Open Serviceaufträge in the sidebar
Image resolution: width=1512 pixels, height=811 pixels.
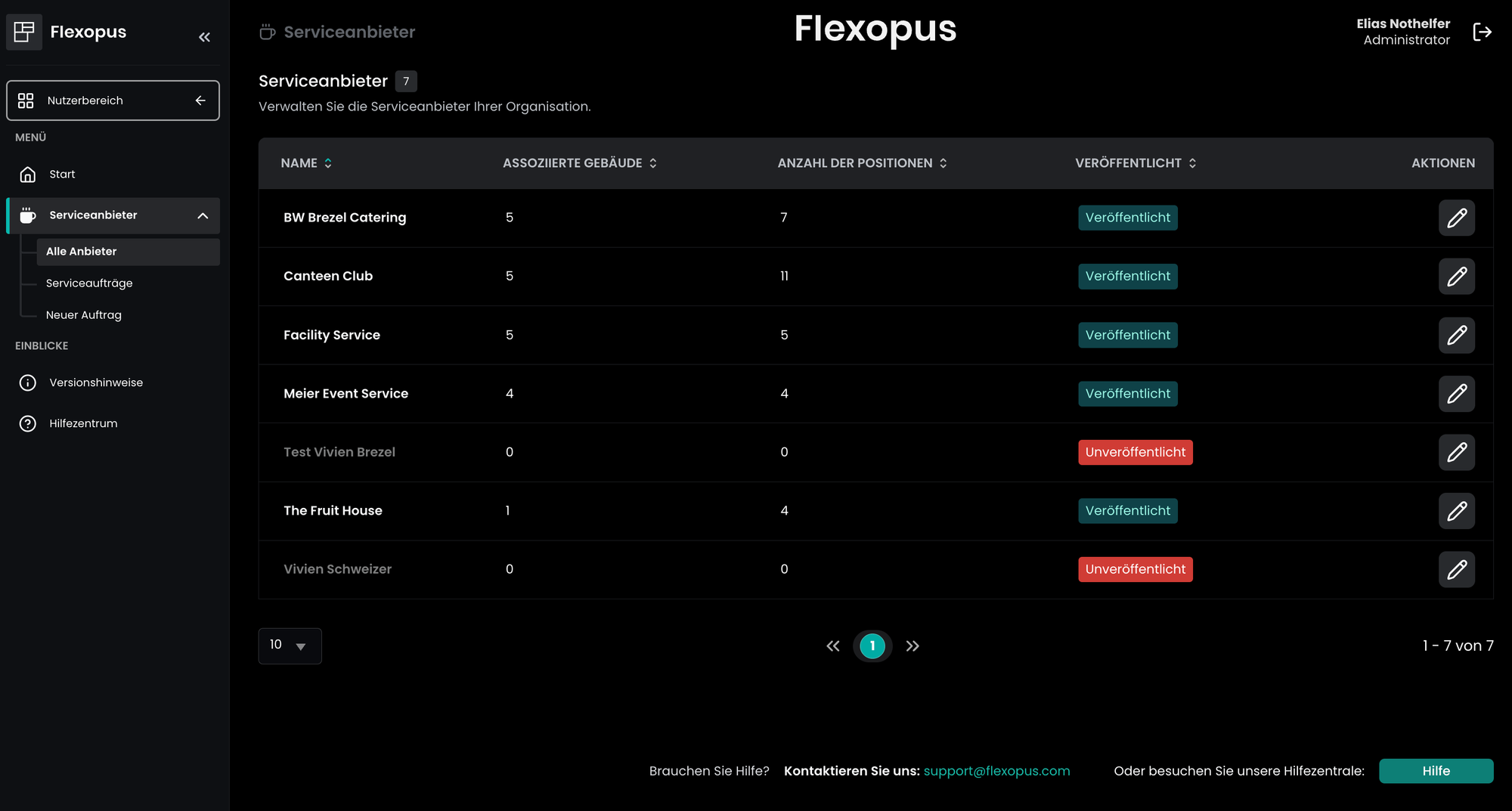click(x=89, y=283)
